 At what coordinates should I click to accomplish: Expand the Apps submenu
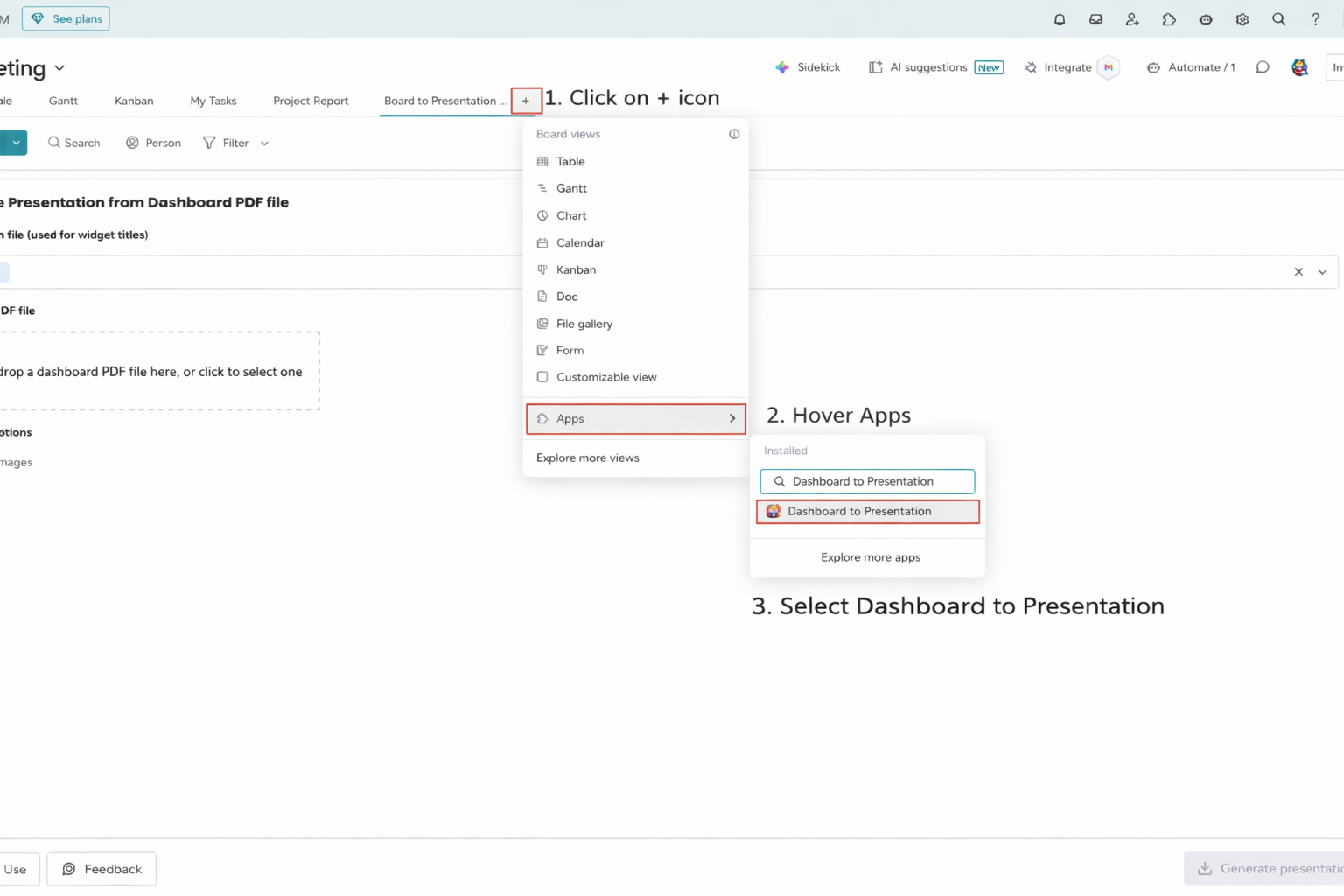(635, 418)
